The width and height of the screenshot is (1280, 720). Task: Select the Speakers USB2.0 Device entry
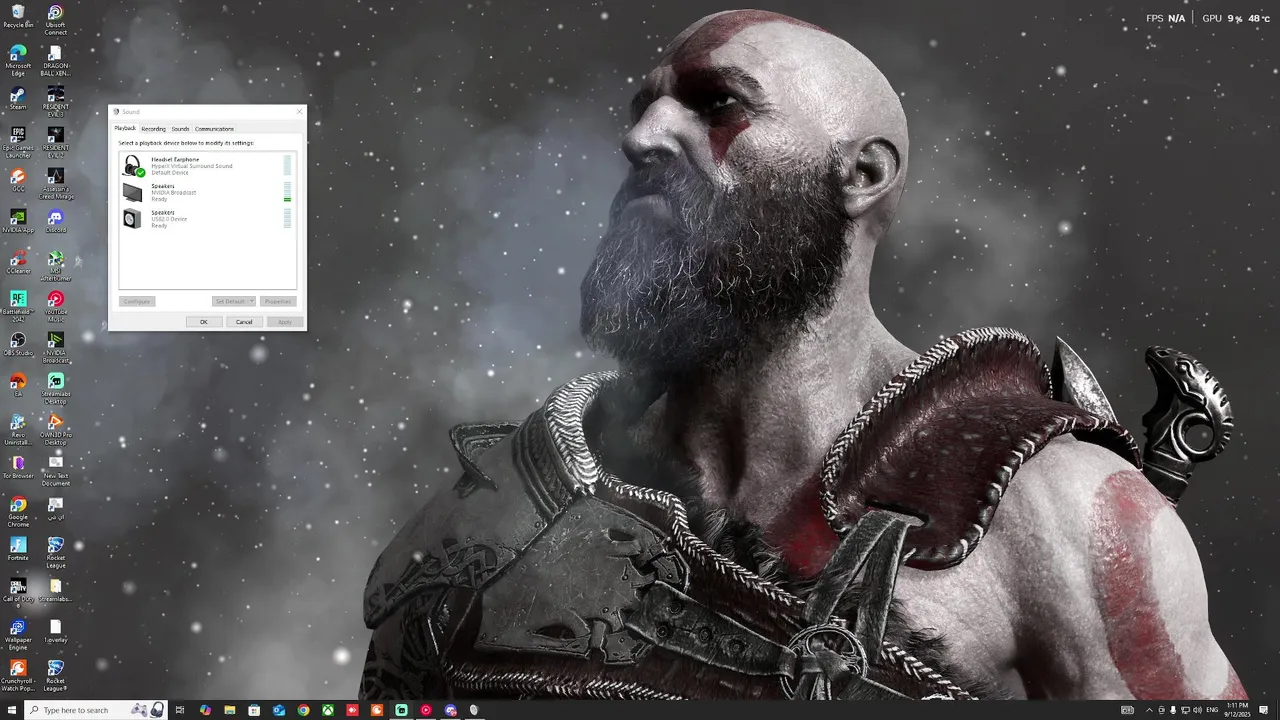point(207,219)
